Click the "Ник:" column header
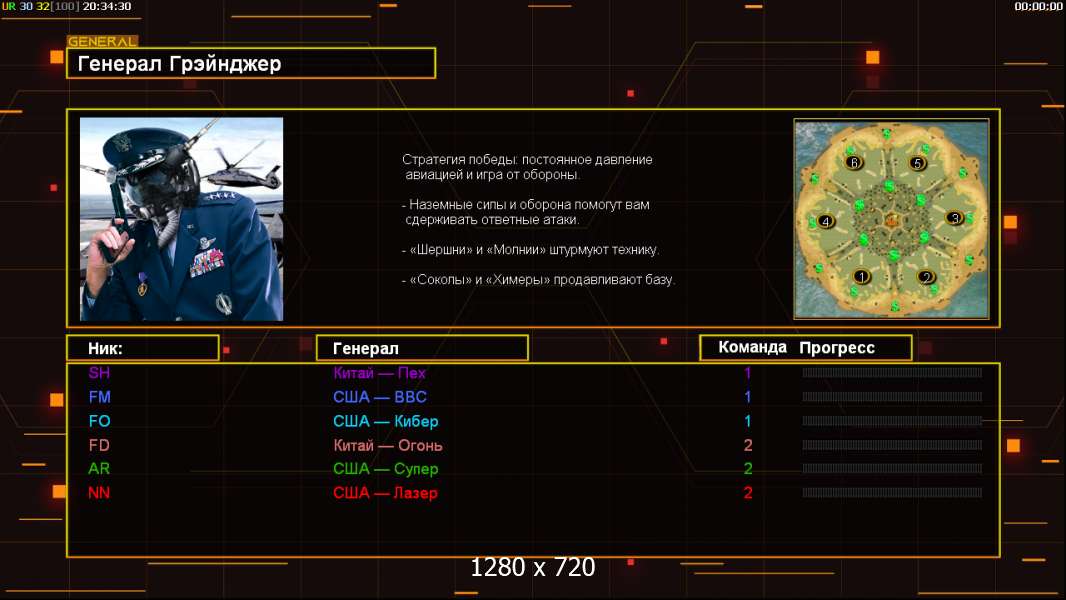This screenshot has height=600, width=1066. point(143,348)
